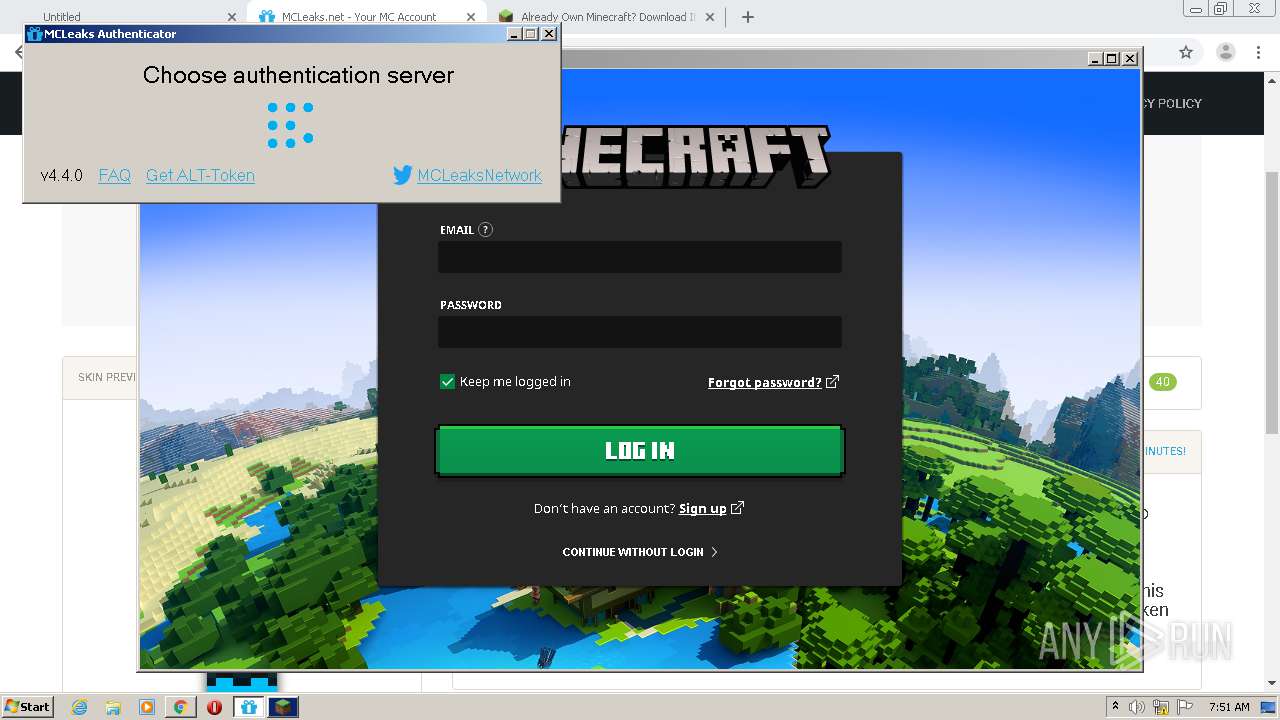This screenshot has height=720, width=1280.
Task: Open the Forgot password link
Action: click(764, 382)
